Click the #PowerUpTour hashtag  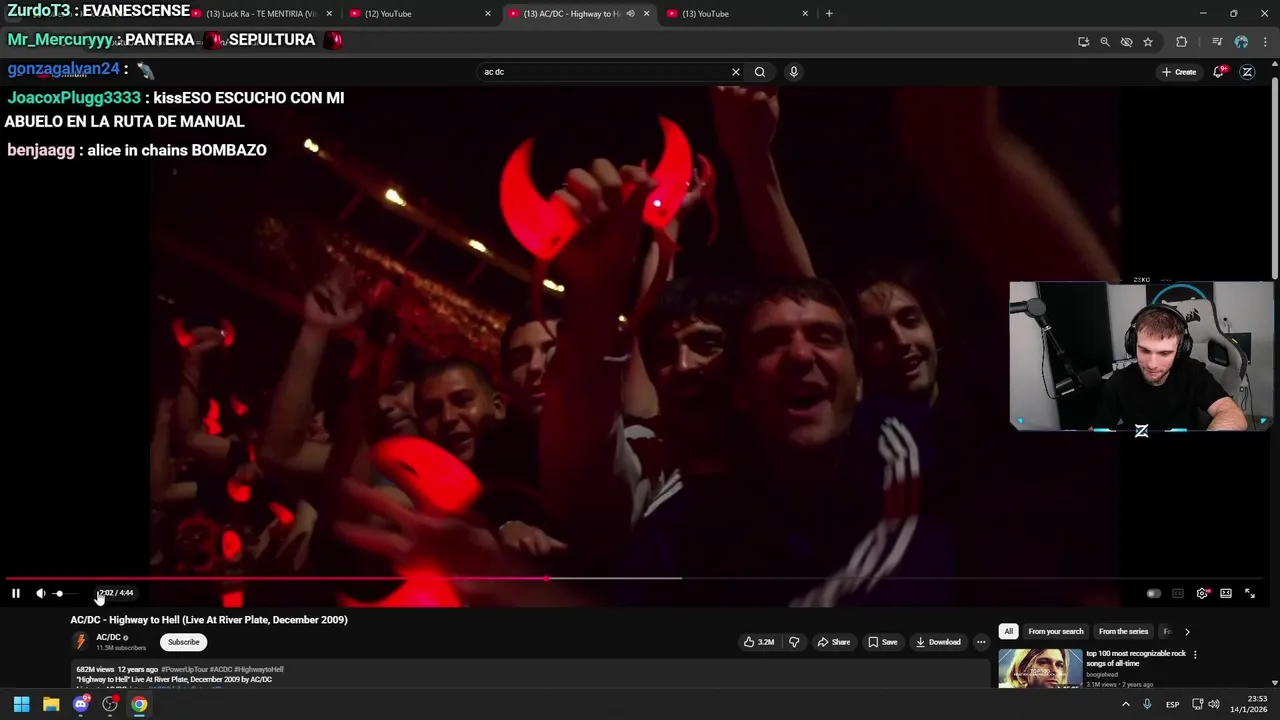pyautogui.click(x=184, y=670)
